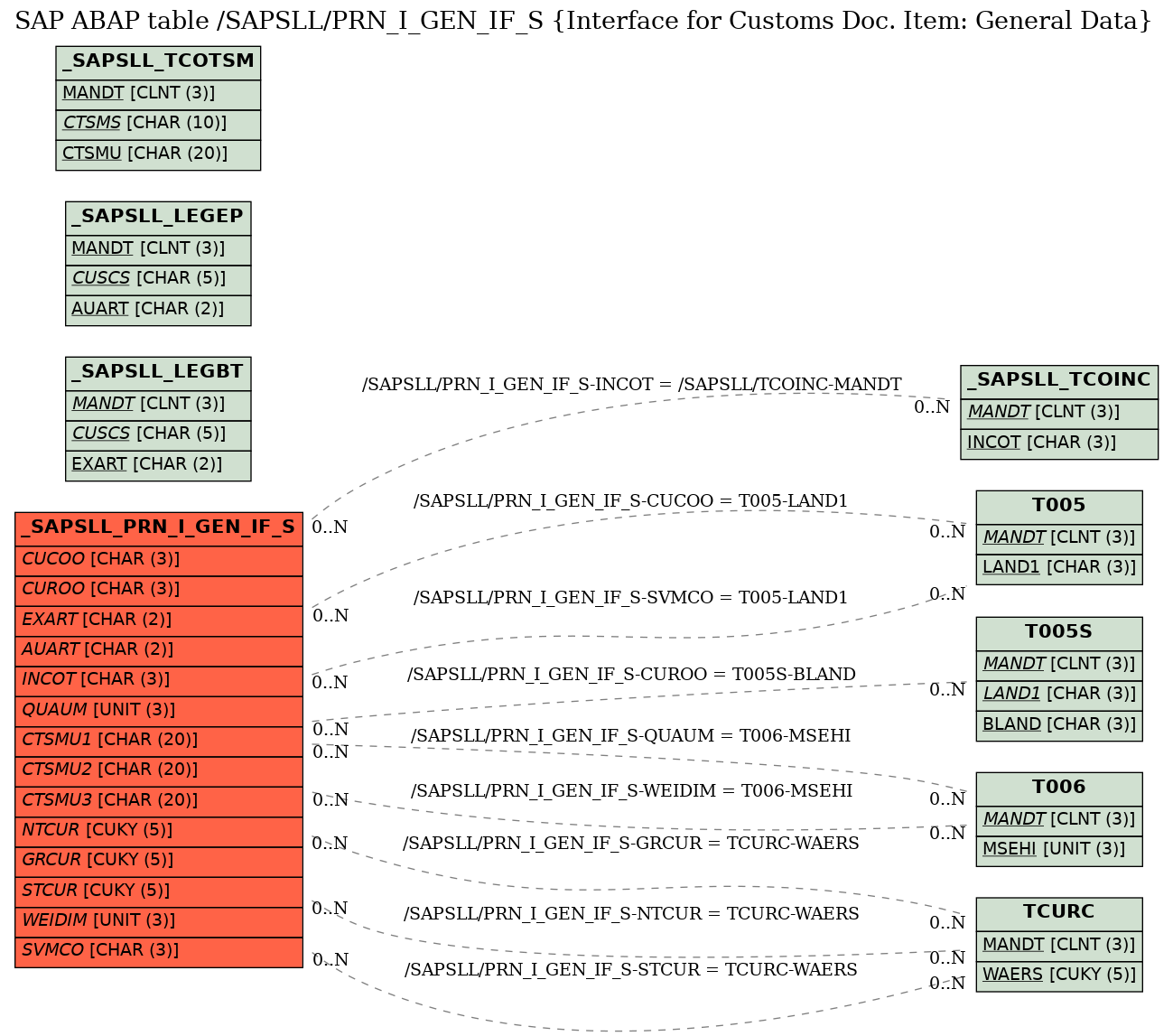Click the _SAPSLL_LEGEP table header

[158, 218]
